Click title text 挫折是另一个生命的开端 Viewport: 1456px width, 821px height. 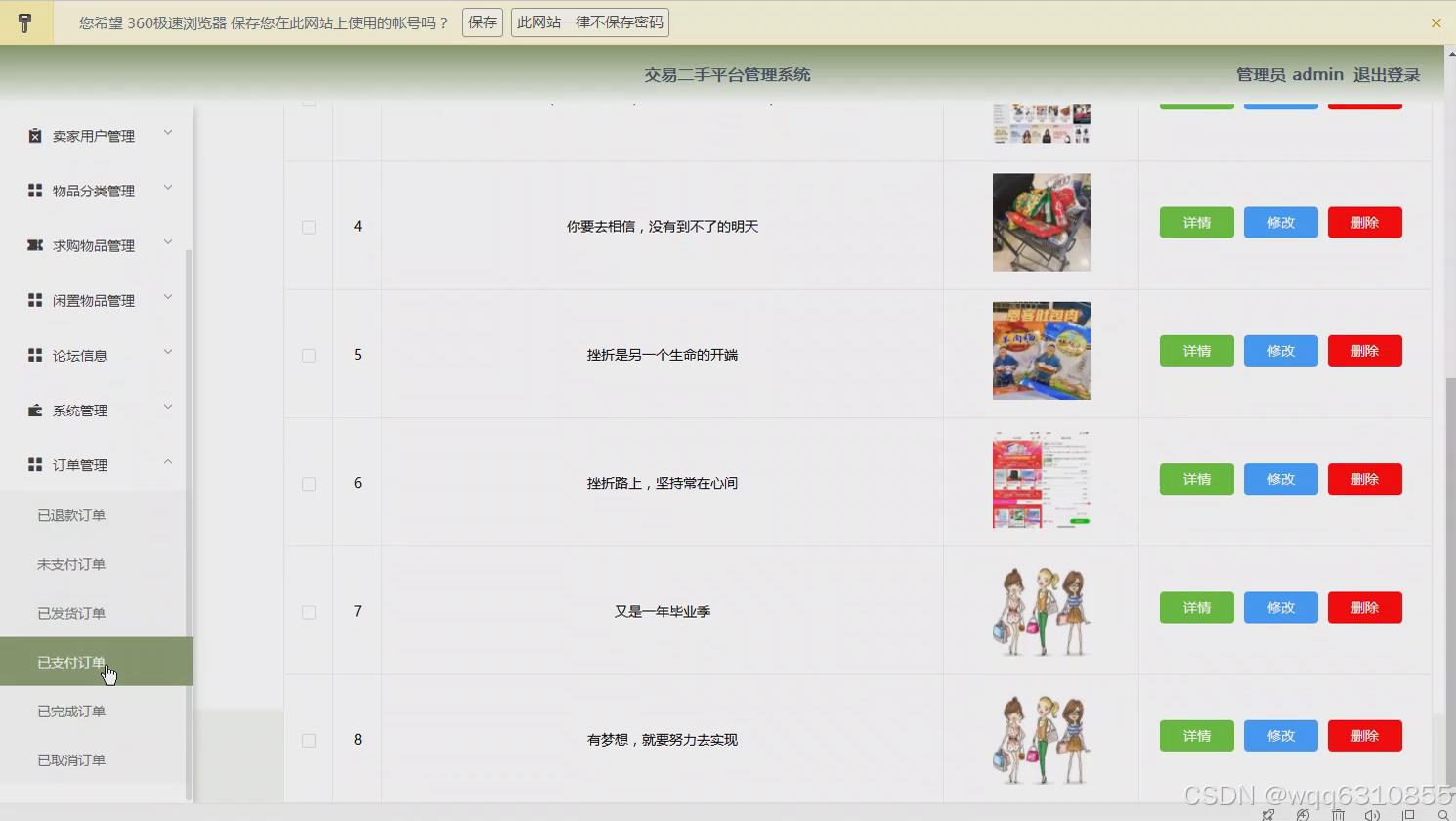pos(663,355)
